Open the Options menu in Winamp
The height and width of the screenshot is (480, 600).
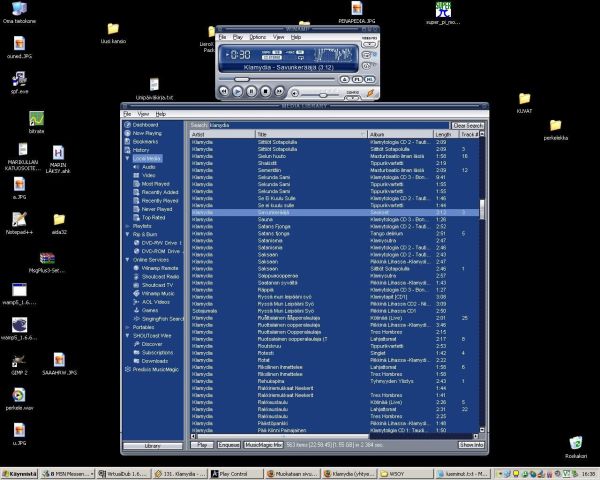(x=258, y=36)
